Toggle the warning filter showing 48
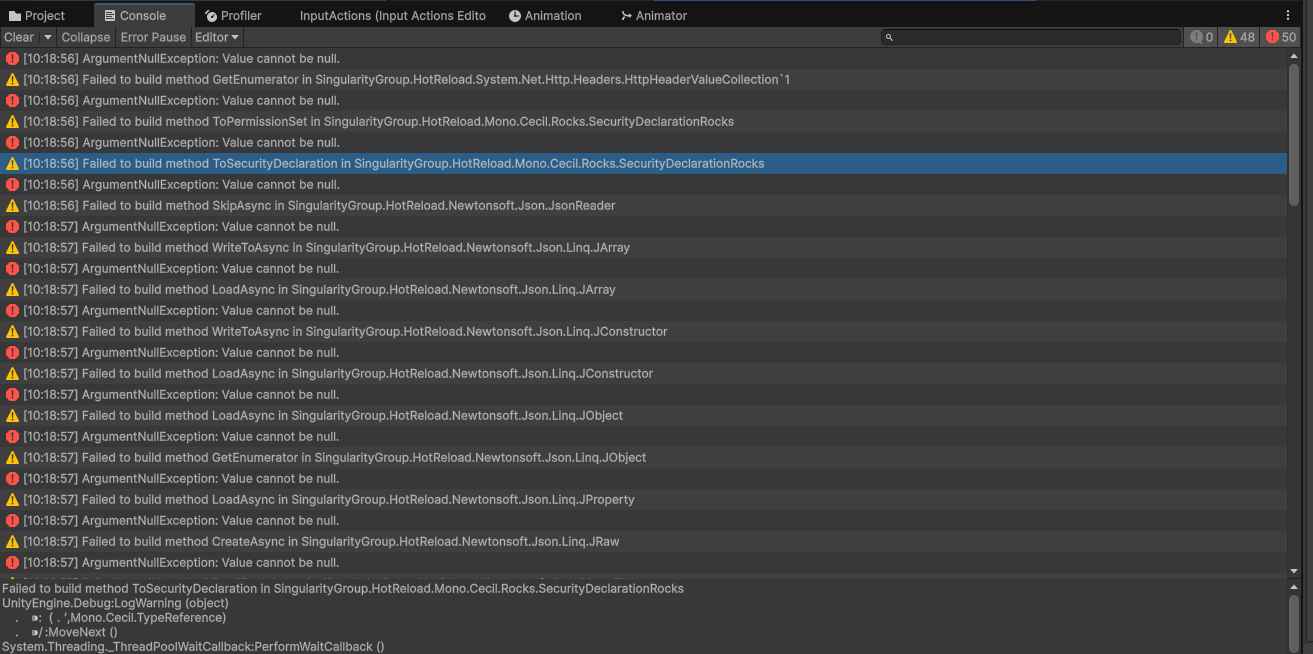 coord(1238,36)
